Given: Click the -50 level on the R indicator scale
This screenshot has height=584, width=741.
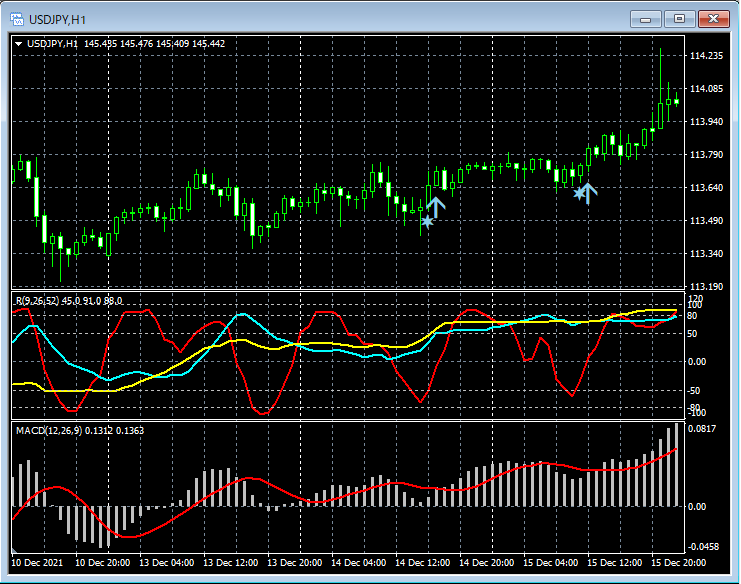Looking at the screenshot, I should 693,391.
